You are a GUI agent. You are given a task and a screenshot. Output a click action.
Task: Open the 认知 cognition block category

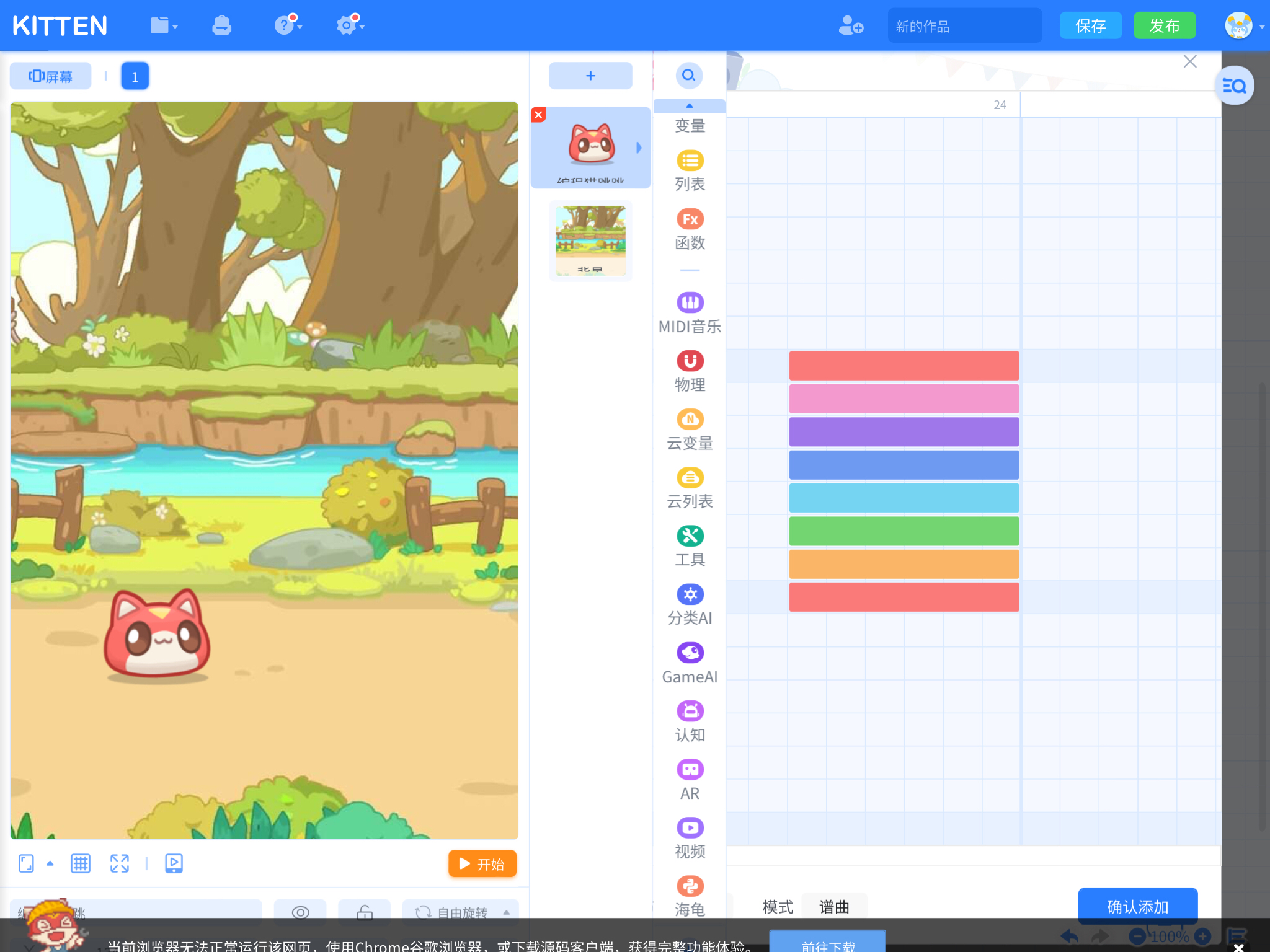(x=690, y=722)
